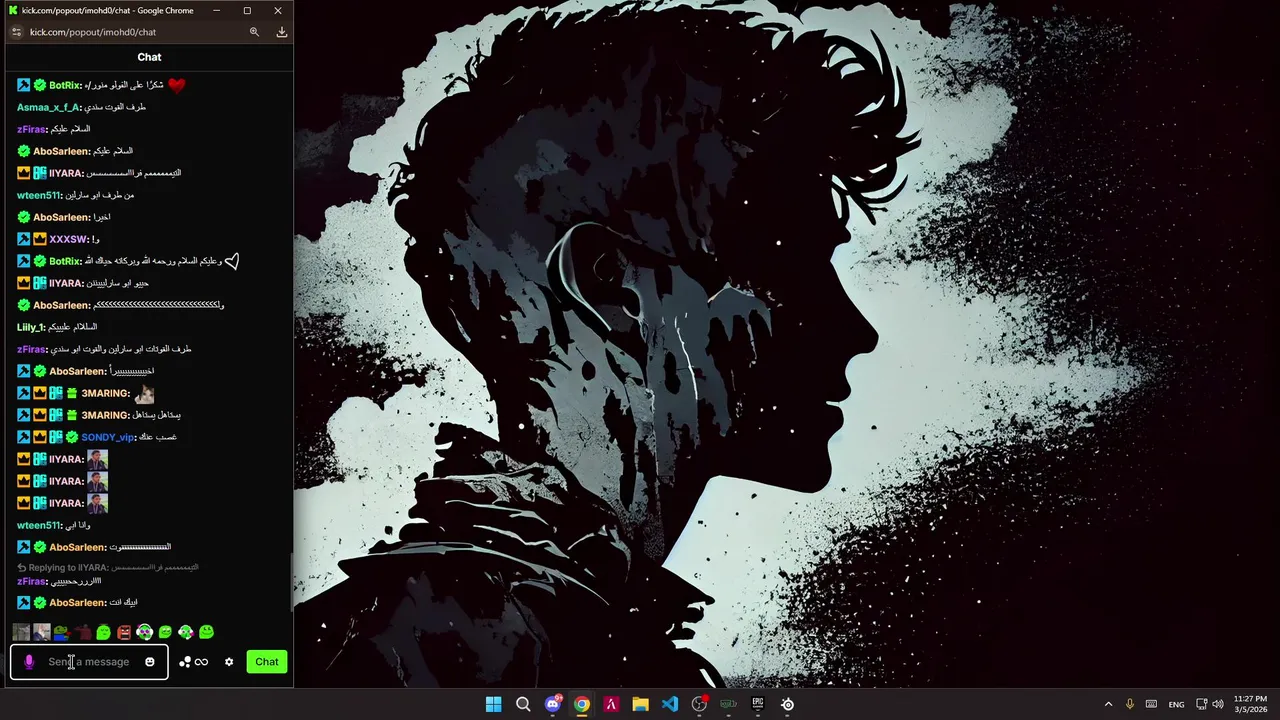The height and width of the screenshot is (720, 1280).
Task: Open Liily_1 username in chat
Action: (30, 327)
